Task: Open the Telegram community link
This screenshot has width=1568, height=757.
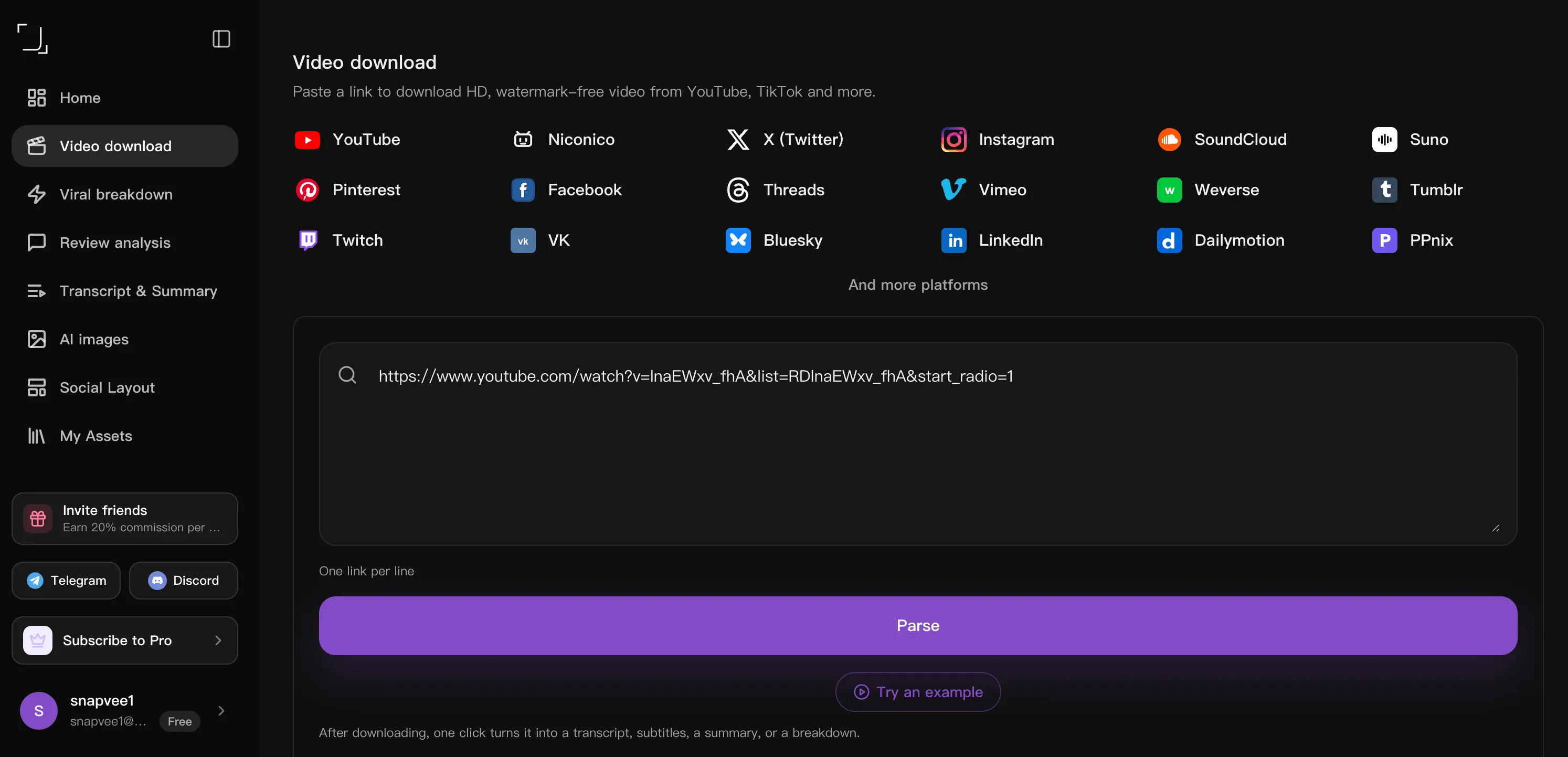Action: [x=66, y=581]
